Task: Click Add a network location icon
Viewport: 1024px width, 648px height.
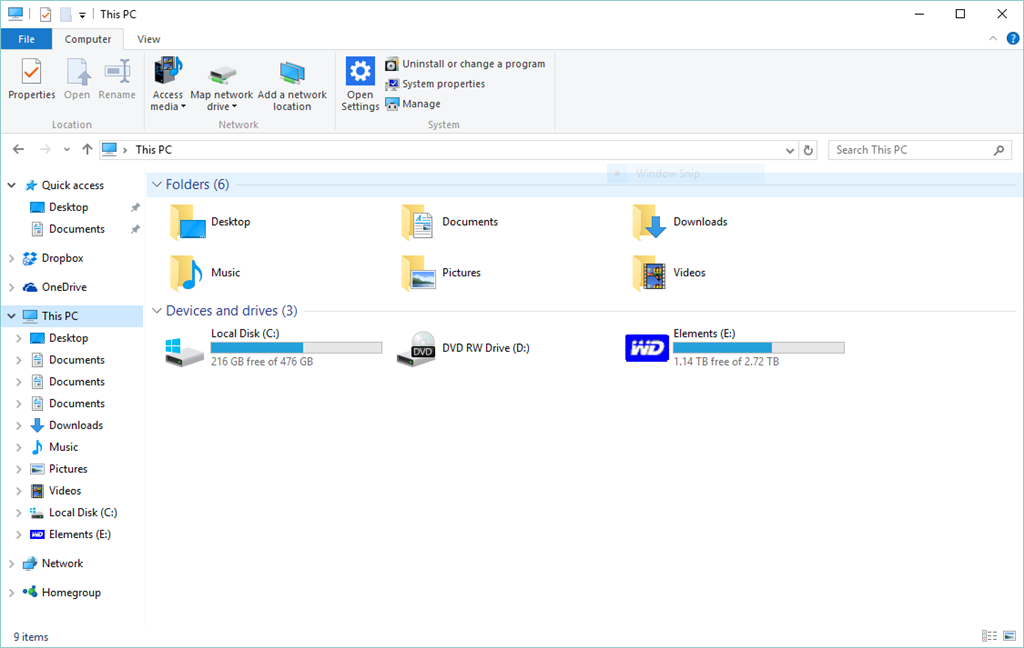Action: [292, 74]
